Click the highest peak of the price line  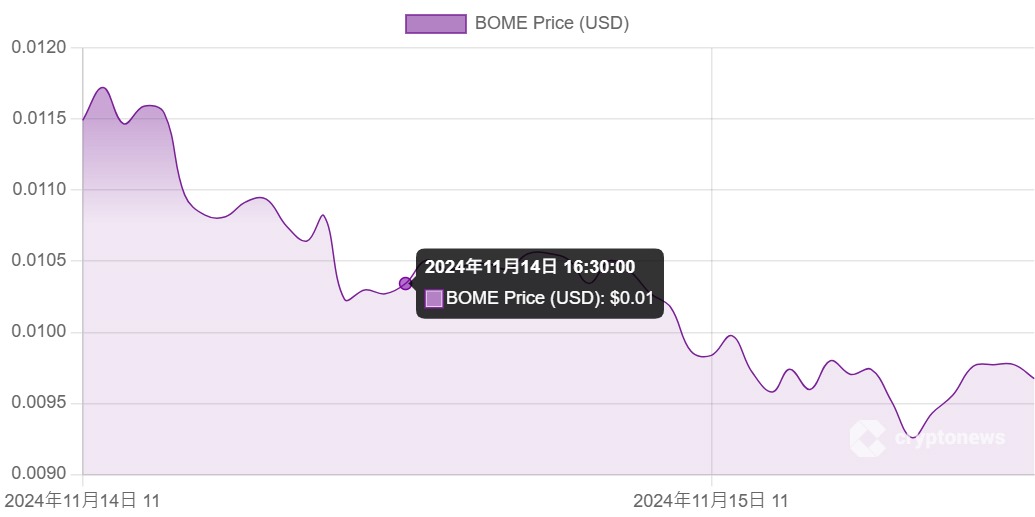pyautogui.click(x=103, y=88)
